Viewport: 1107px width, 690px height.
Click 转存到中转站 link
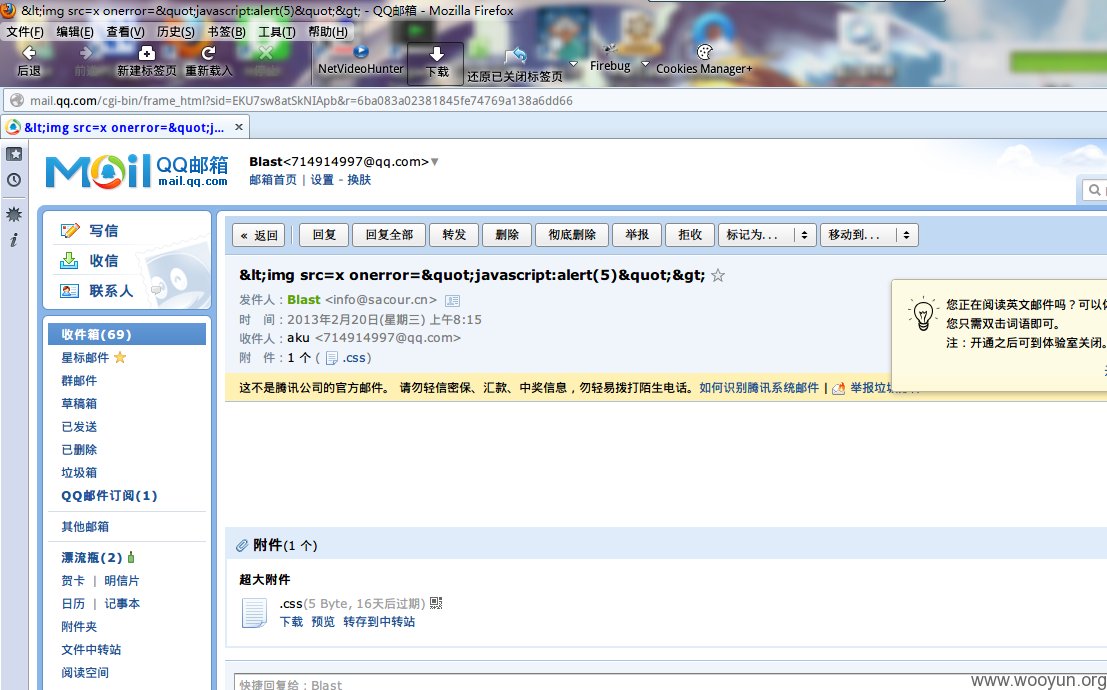[x=379, y=622]
